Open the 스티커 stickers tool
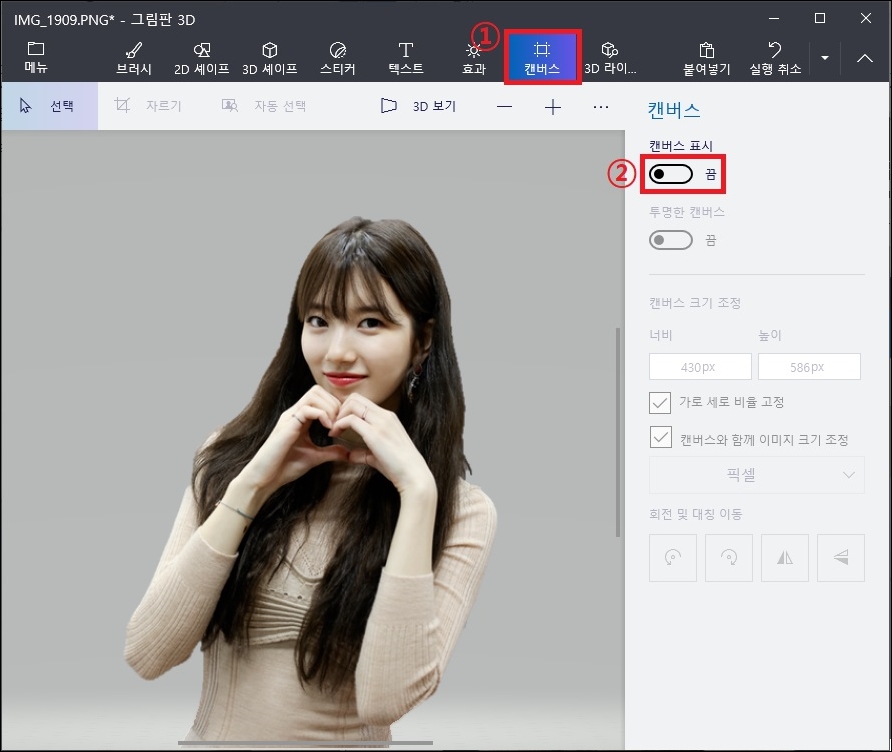The height and width of the screenshot is (752, 892). click(337, 57)
